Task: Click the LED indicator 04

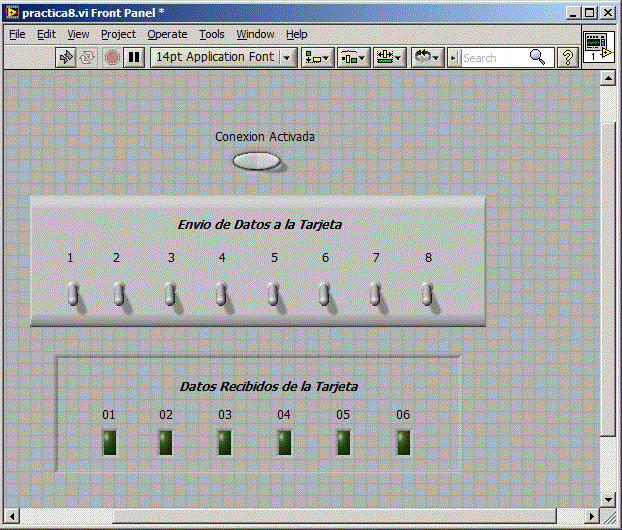Action: 284,443
